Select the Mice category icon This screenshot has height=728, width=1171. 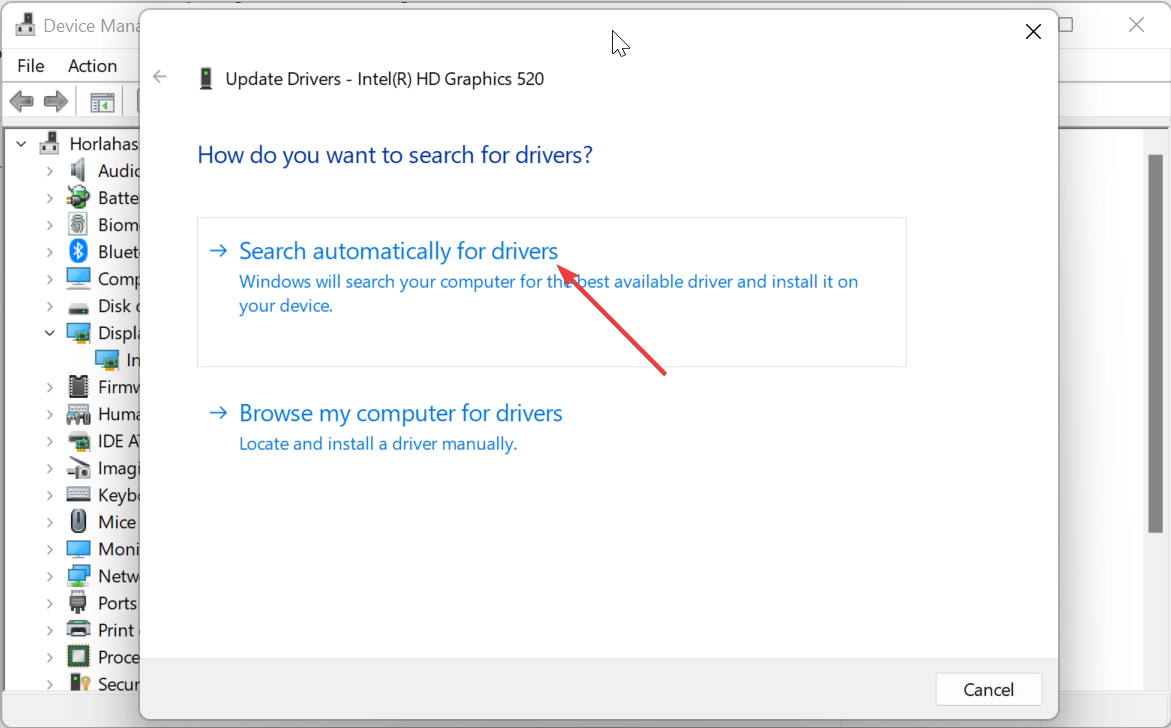[79, 521]
